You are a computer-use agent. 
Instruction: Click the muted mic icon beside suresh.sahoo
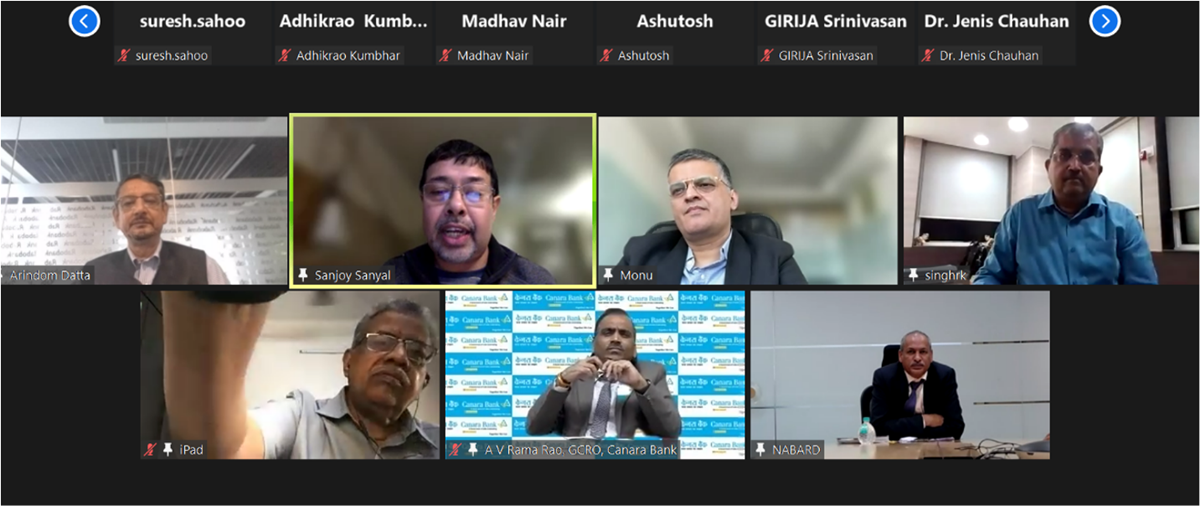point(124,56)
